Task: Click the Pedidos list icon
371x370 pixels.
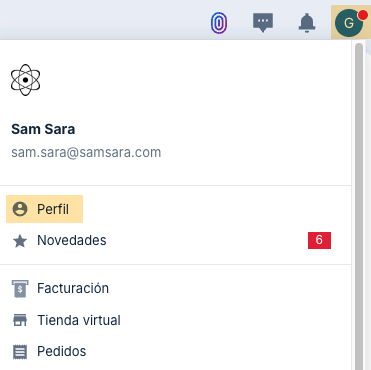Action: click(20, 352)
